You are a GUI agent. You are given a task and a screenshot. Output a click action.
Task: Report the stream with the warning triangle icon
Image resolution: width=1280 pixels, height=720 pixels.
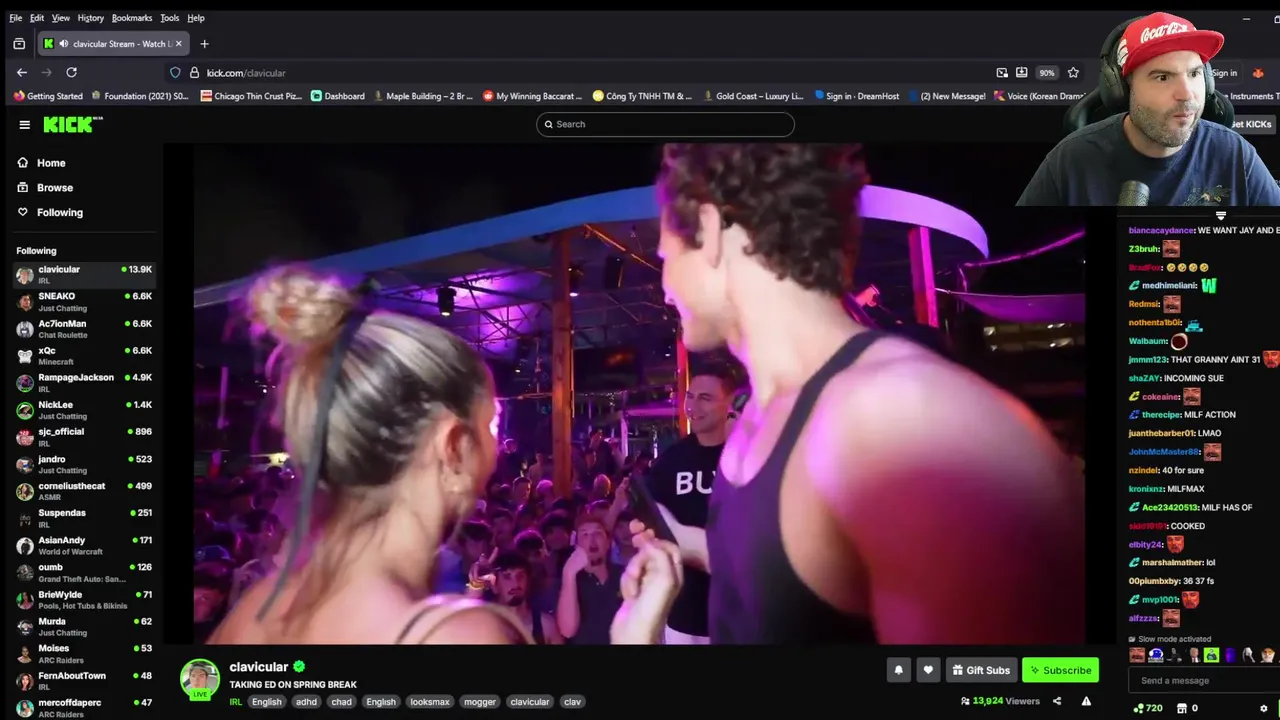[1086, 701]
